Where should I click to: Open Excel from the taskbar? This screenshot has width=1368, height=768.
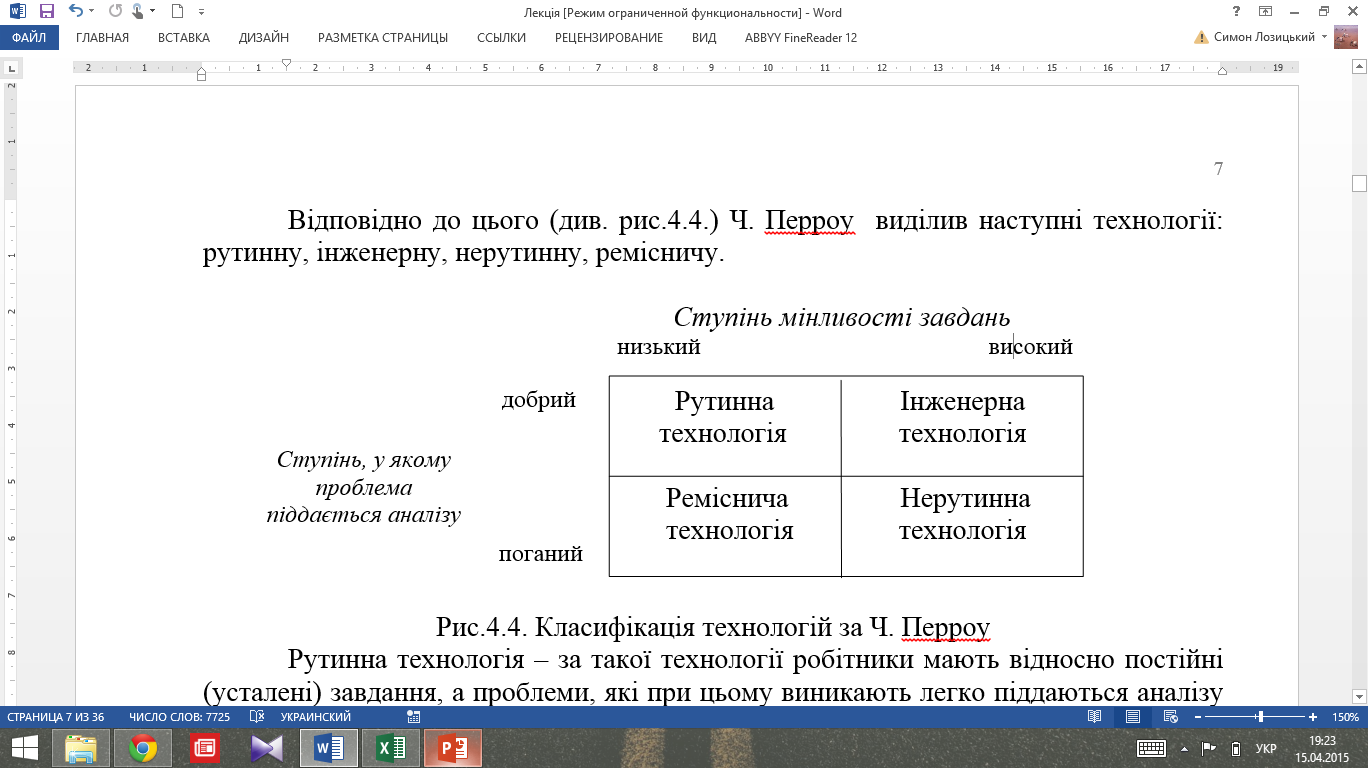tap(391, 748)
